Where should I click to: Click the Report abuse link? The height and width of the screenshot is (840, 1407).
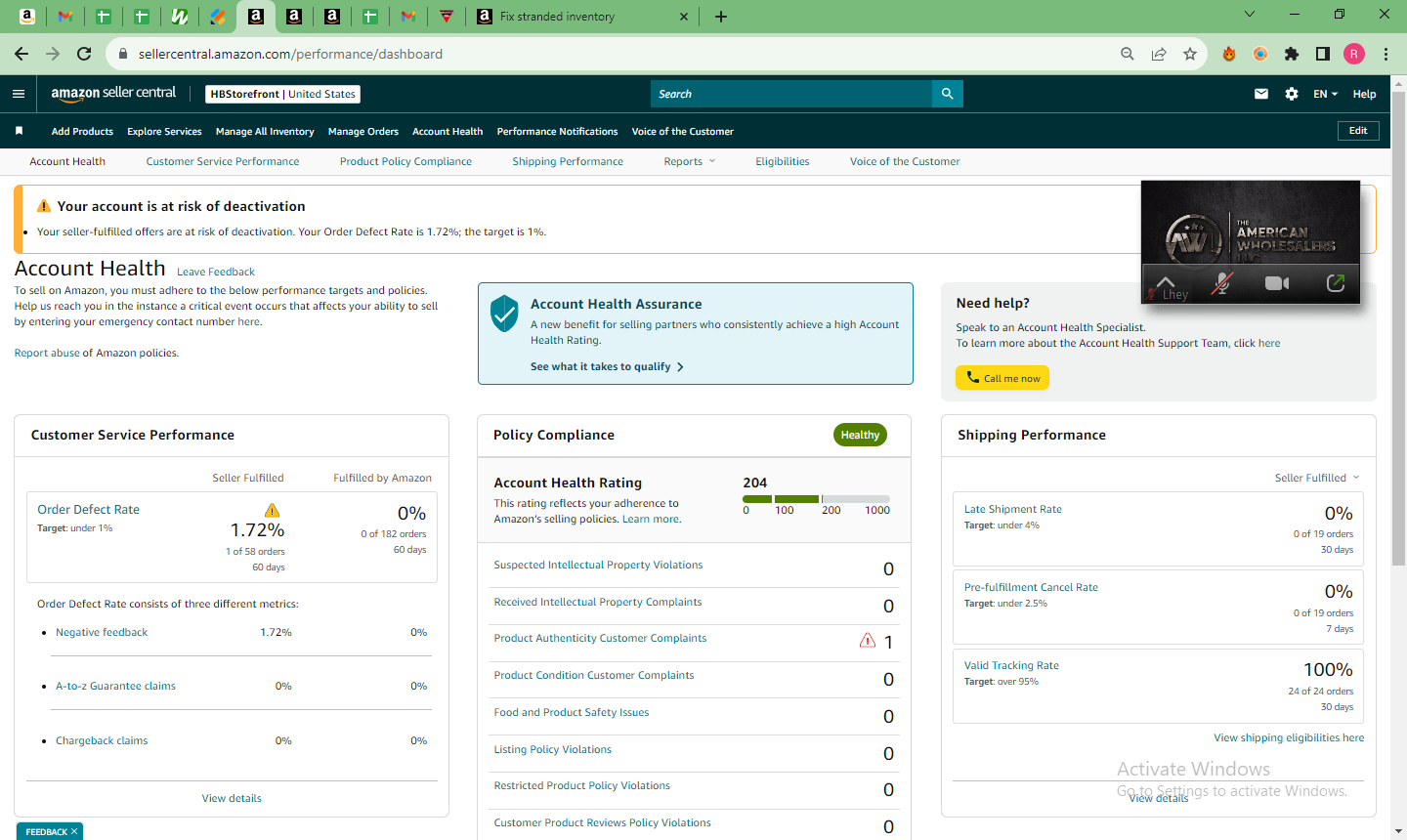[47, 353]
